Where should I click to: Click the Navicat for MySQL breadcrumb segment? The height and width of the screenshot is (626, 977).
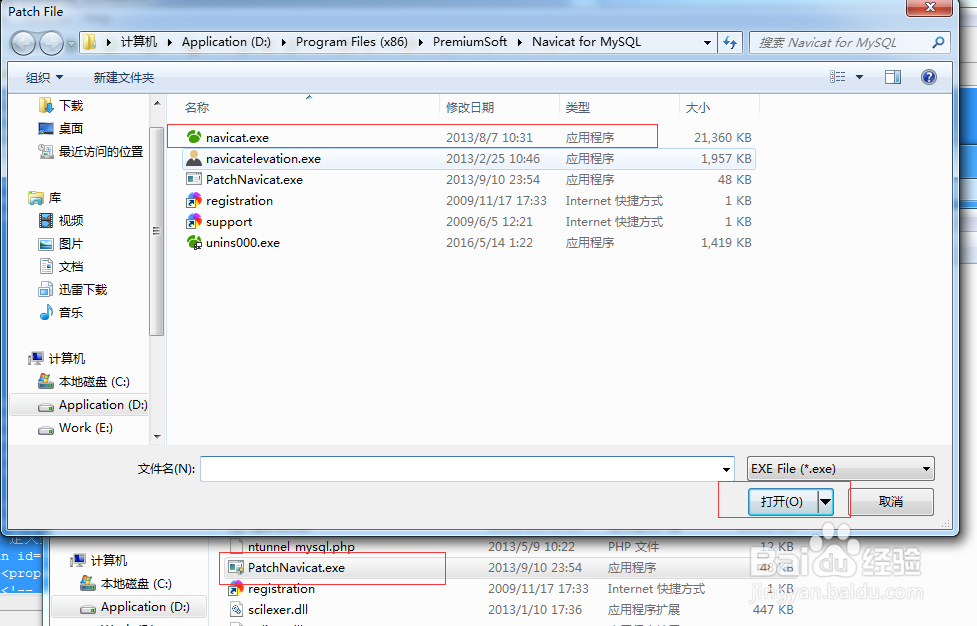[x=586, y=42]
